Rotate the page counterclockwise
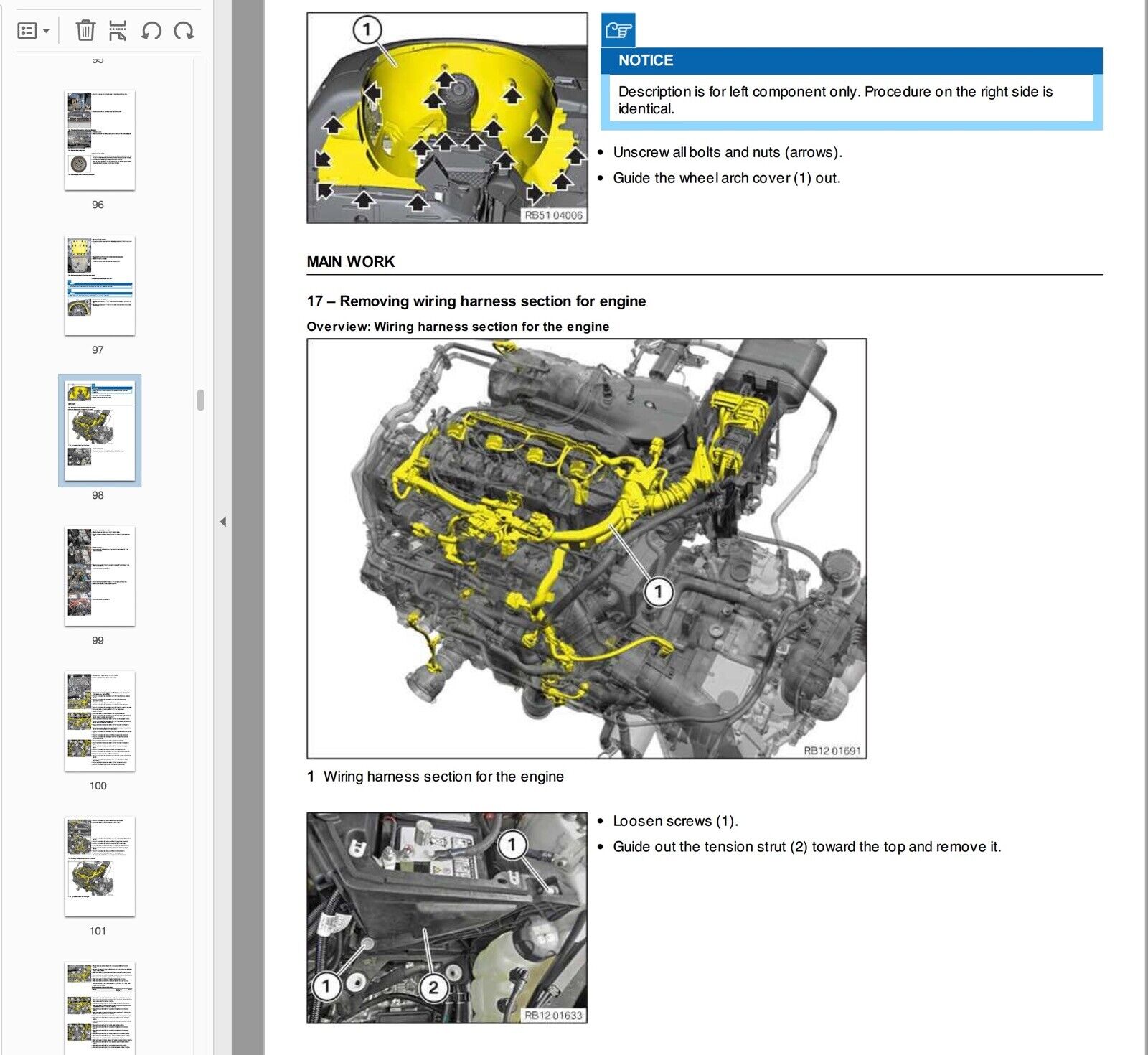The width and height of the screenshot is (1148, 1055). click(151, 31)
